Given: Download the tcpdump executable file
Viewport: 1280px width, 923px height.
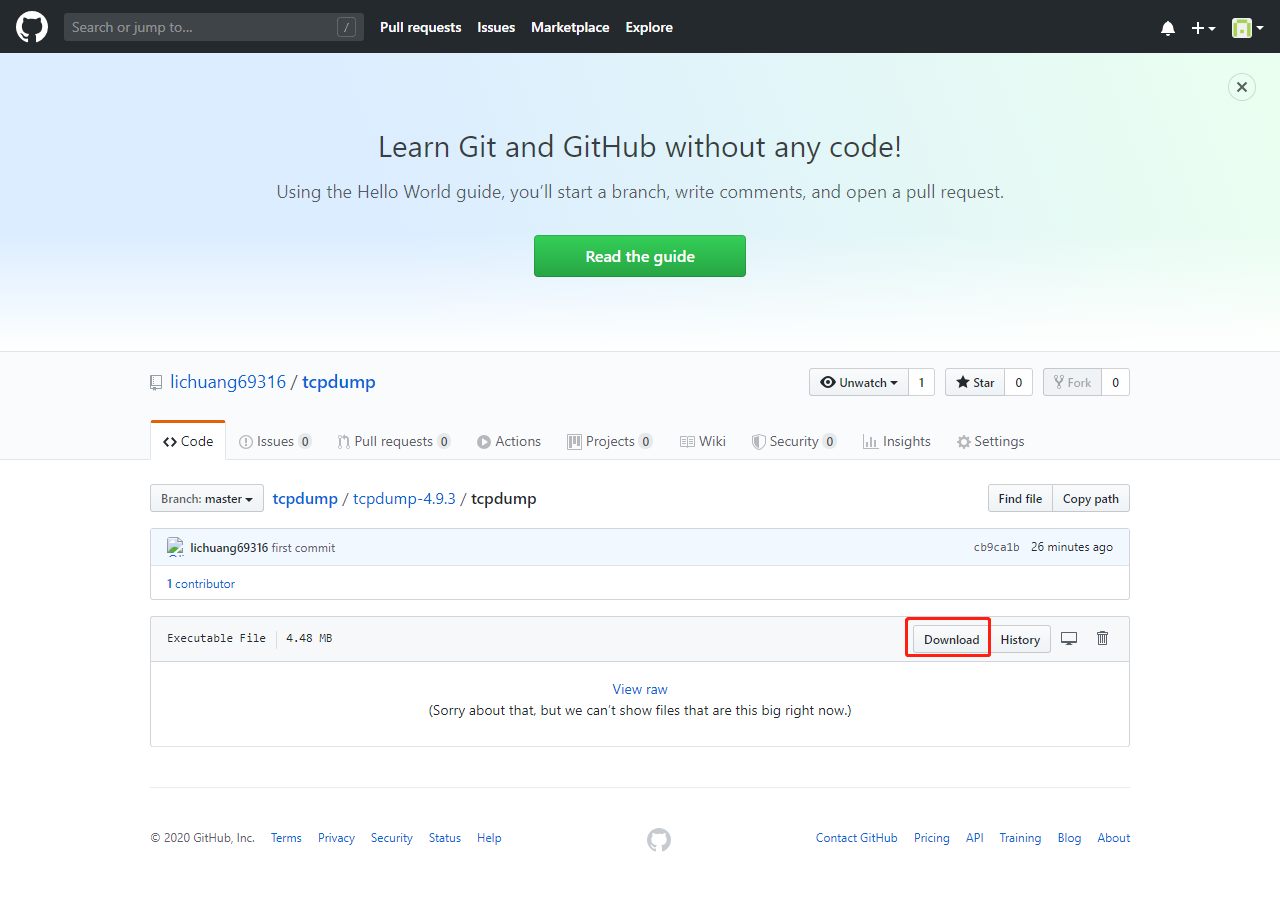Looking at the screenshot, I should pyautogui.click(x=952, y=639).
